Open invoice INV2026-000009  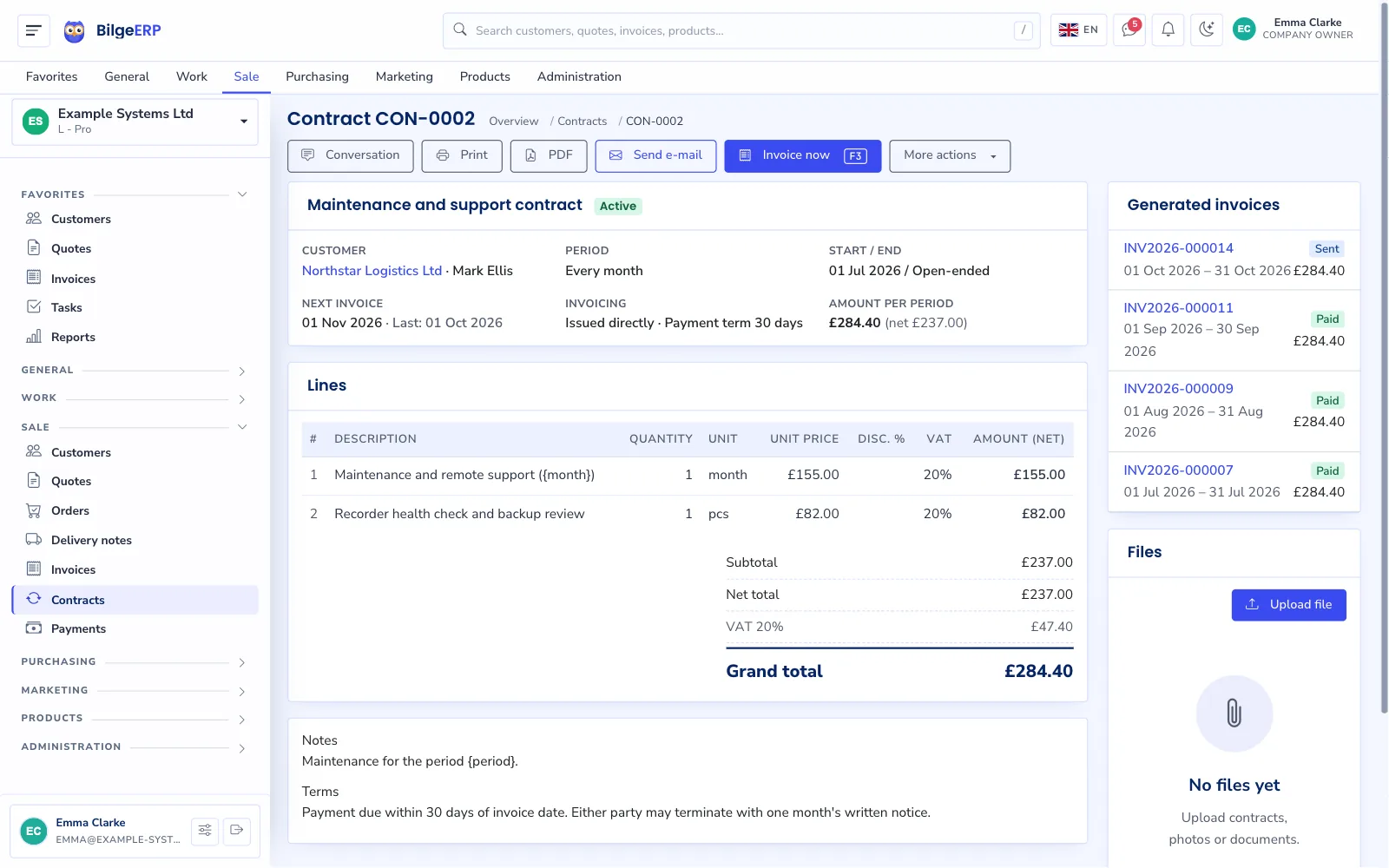(1178, 389)
